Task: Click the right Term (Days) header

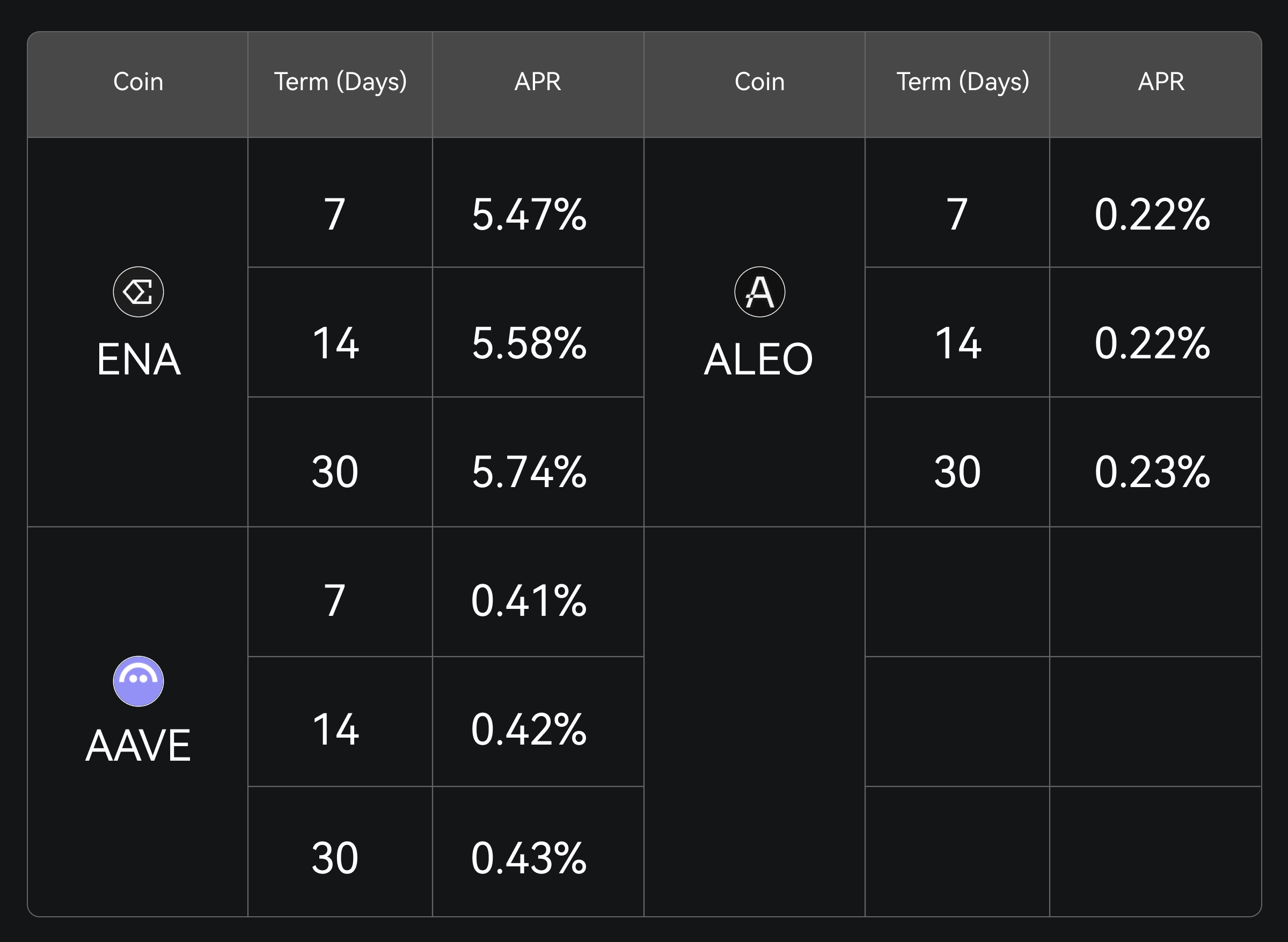Action: coord(962,82)
